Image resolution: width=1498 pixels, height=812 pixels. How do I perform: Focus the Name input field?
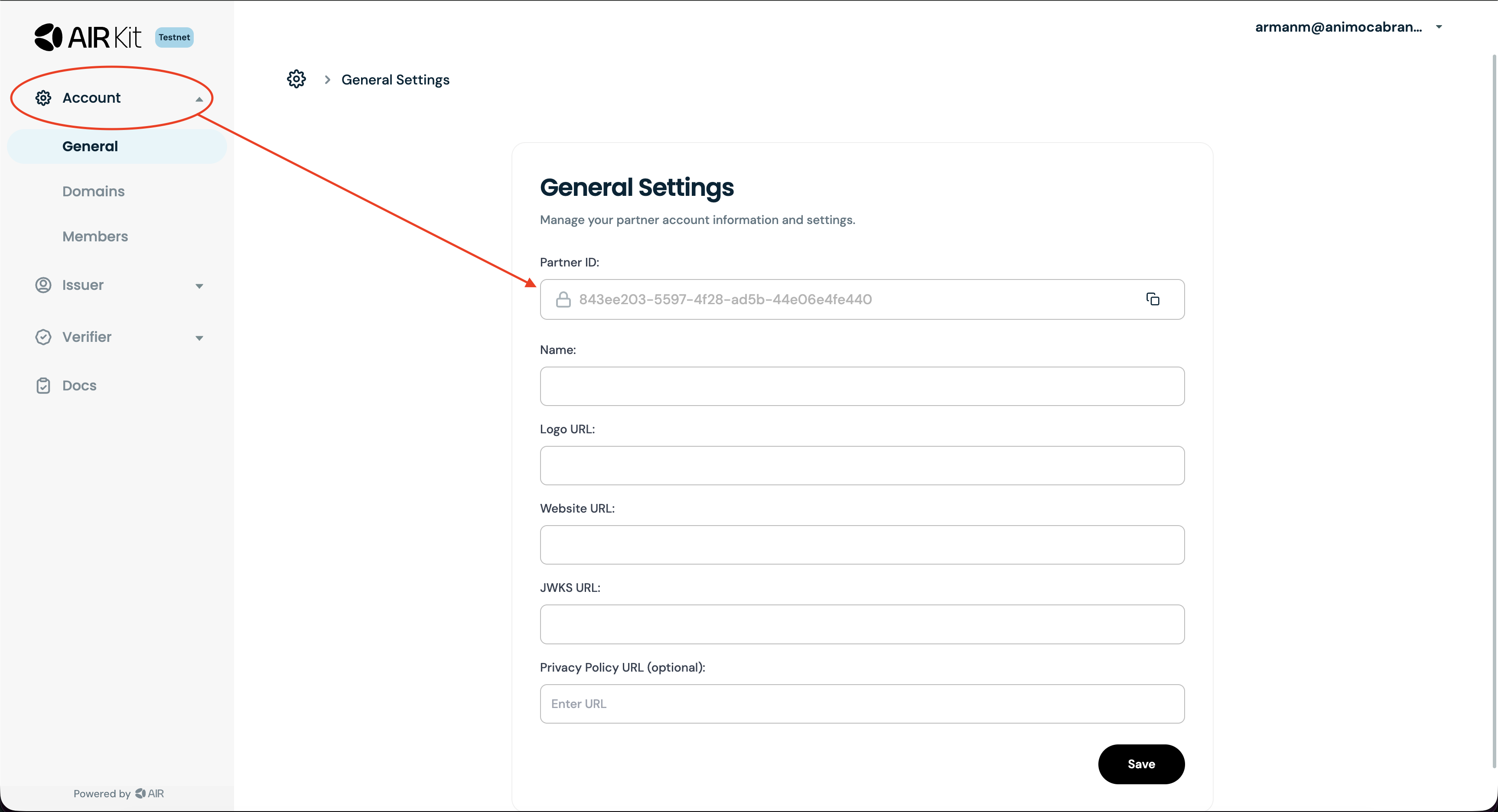point(862,386)
